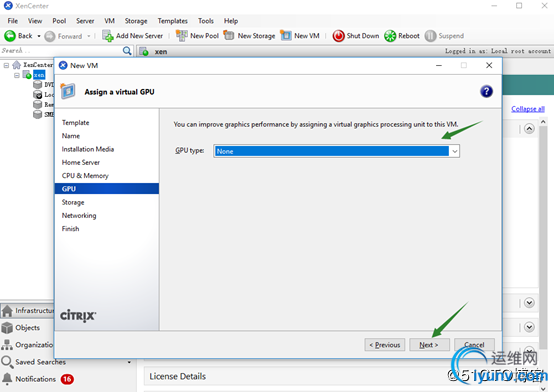This screenshot has height=392, width=554.
Task: Click the New Pool toolbar icon
Action: tap(182, 36)
